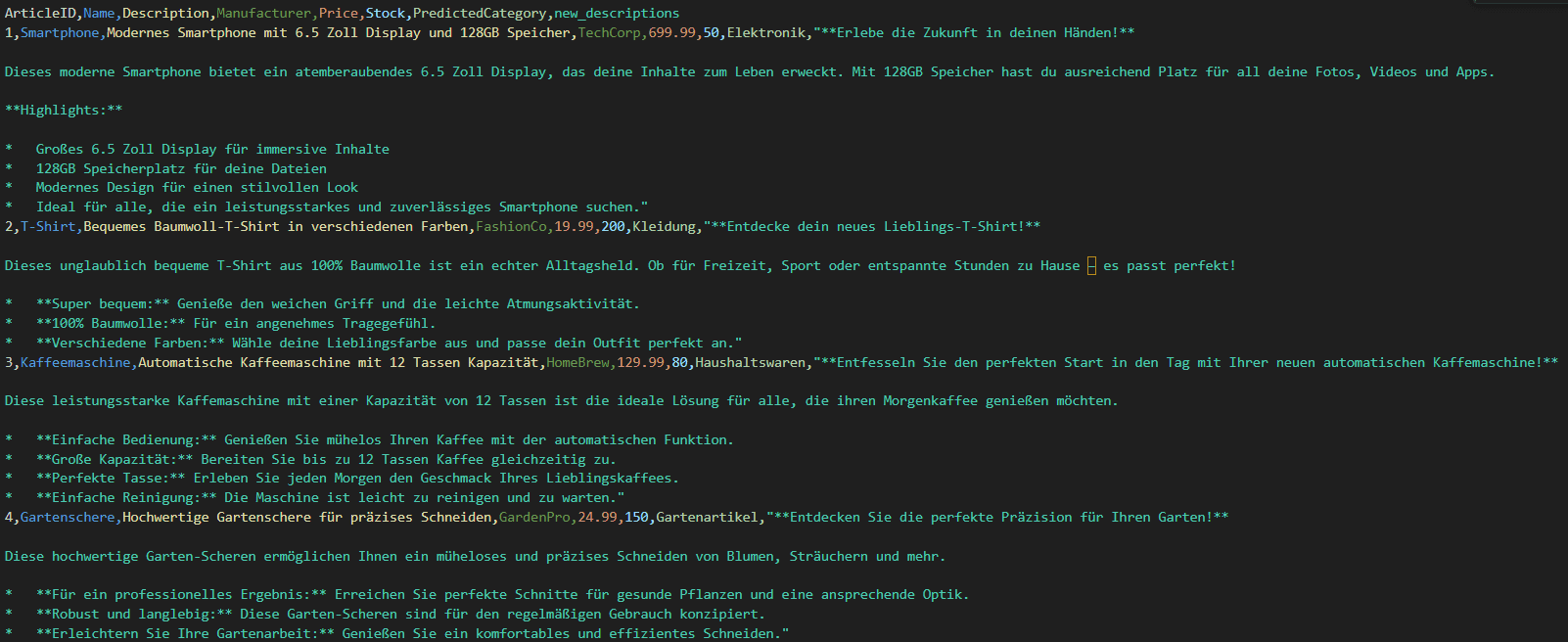Click the price value '19.99'
This screenshot has height=642, width=1568.
[x=574, y=226]
